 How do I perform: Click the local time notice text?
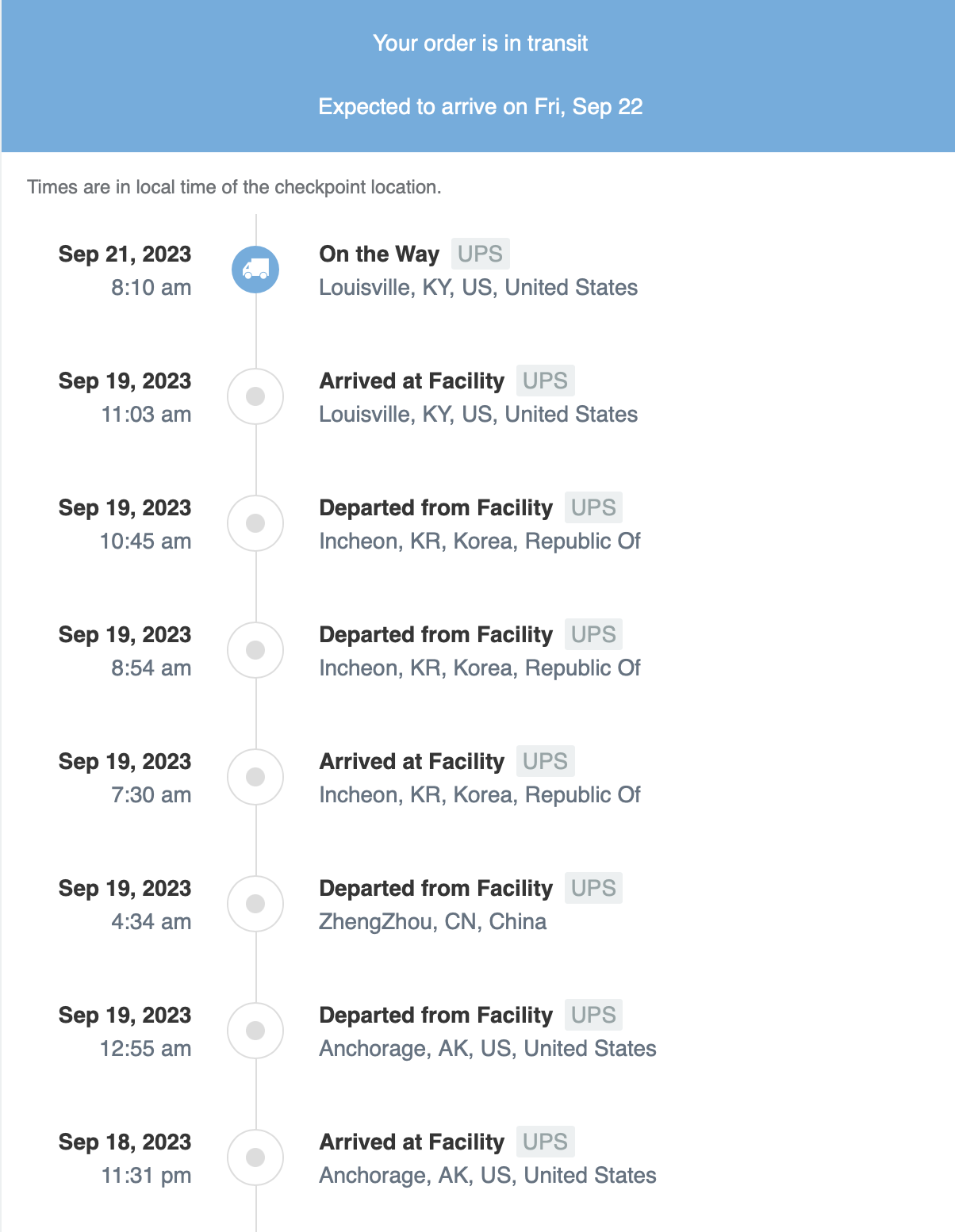click(x=234, y=187)
